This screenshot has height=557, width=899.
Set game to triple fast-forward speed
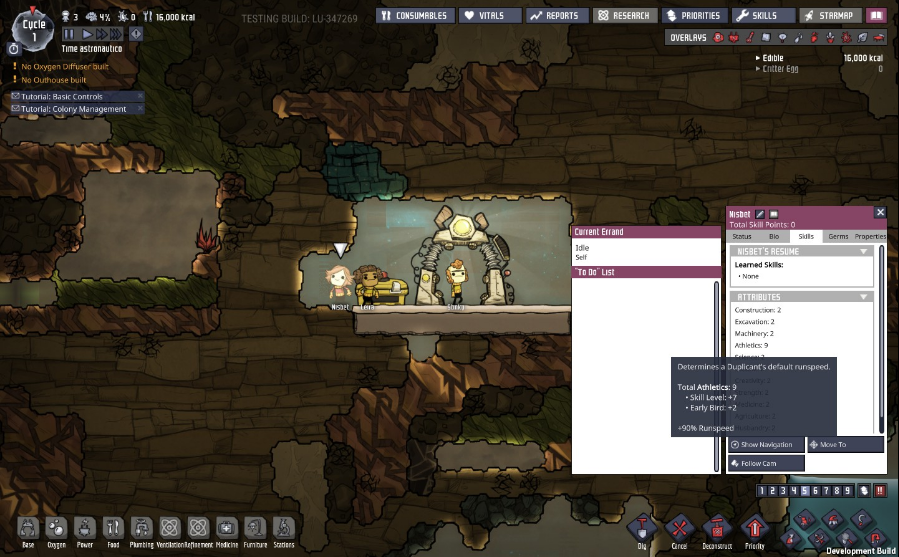pyautogui.click(x=116, y=34)
